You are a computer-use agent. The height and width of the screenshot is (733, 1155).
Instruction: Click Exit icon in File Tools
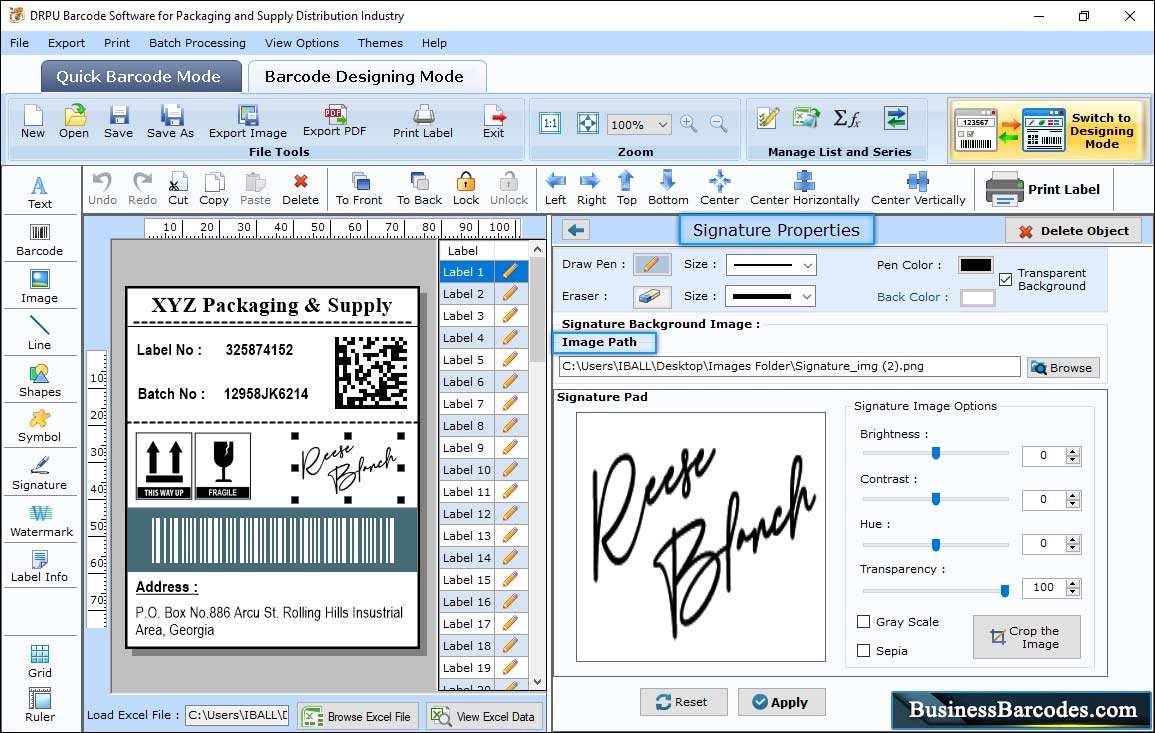click(x=494, y=122)
